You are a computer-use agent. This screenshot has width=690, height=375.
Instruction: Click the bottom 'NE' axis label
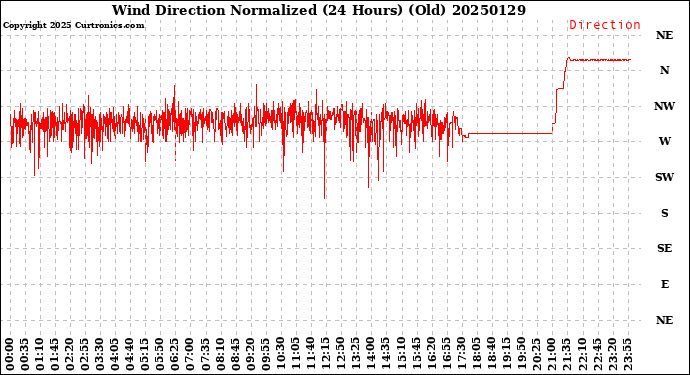point(664,320)
